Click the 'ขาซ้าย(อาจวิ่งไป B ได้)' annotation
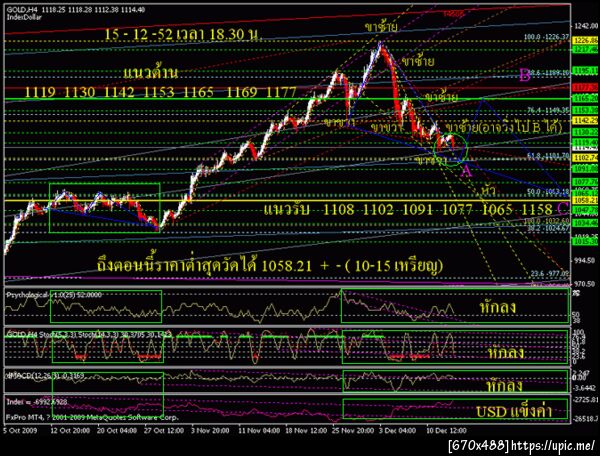Screen dimensions: 600x456 (x=504, y=127)
